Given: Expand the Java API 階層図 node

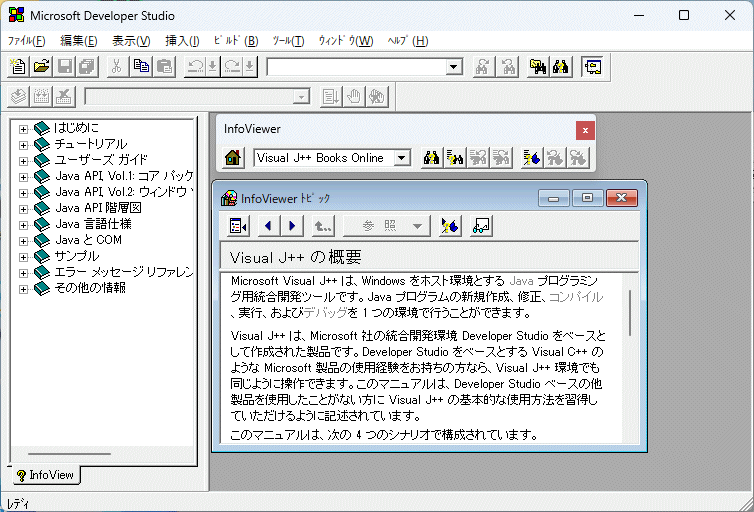Looking at the screenshot, I should pos(23,209).
